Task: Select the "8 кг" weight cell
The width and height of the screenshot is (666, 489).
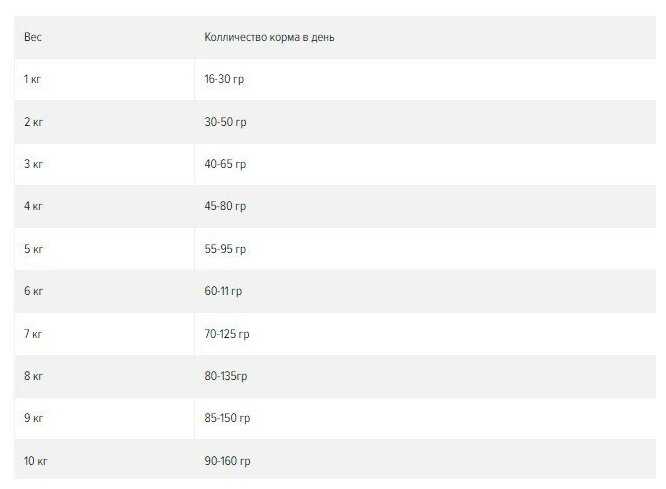Action: (33, 376)
